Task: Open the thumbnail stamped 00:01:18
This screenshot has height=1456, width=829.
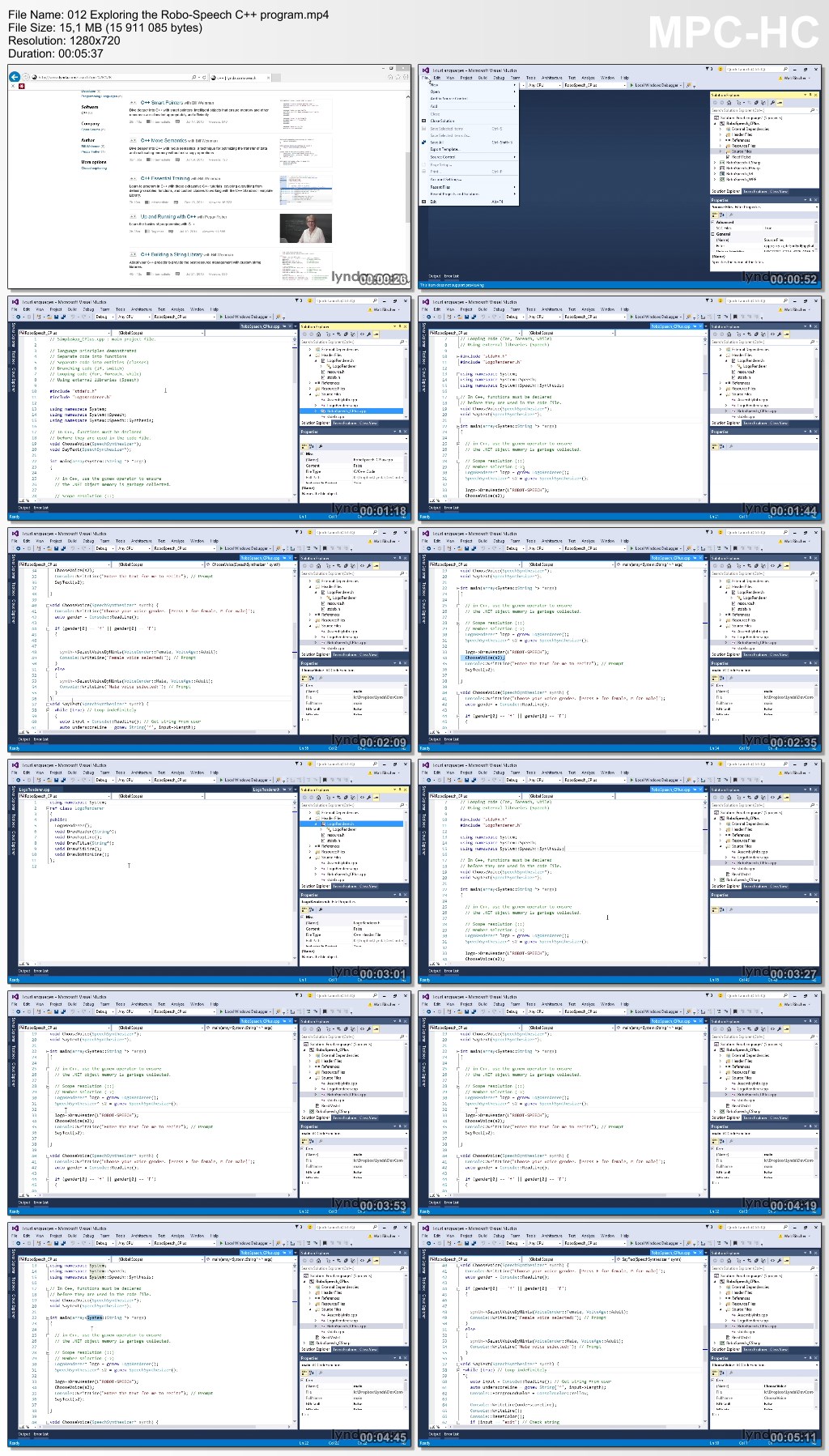Action: pyautogui.click(x=209, y=408)
